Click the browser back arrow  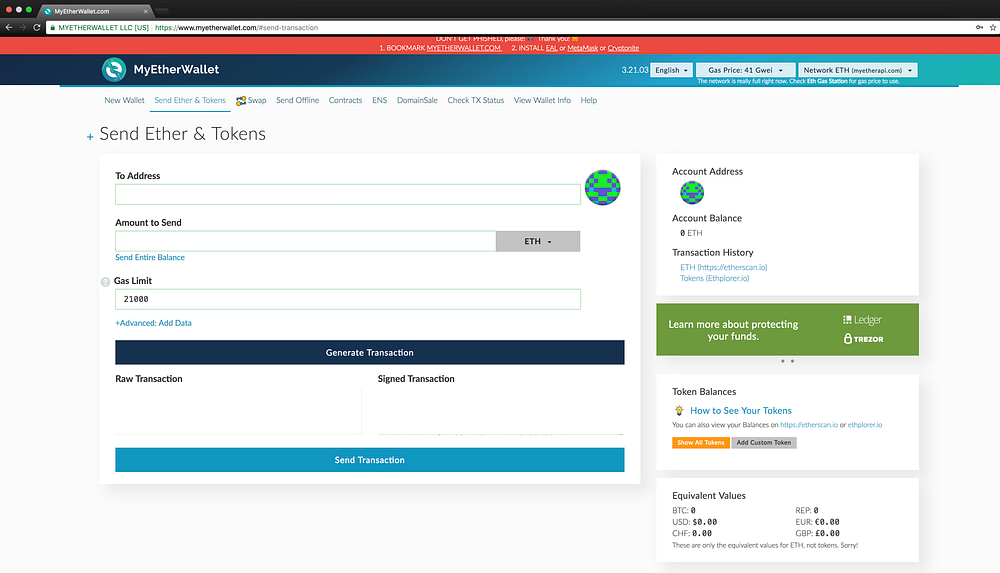(9, 27)
